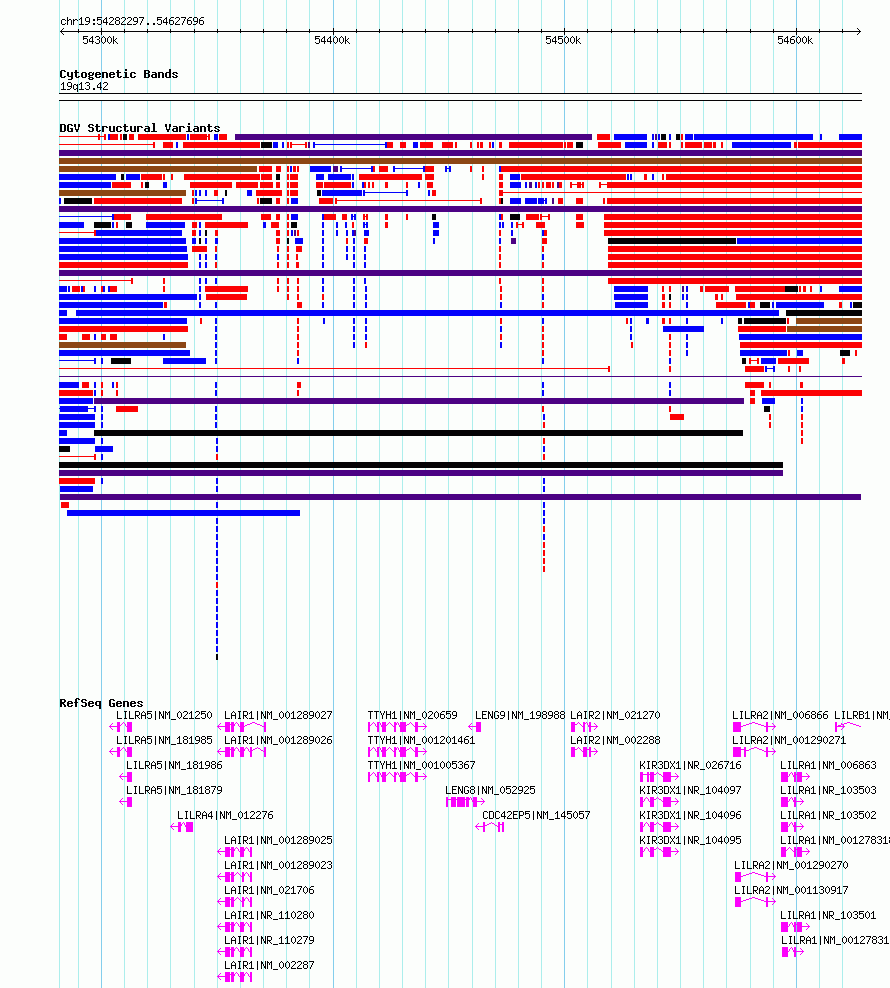The width and height of the screenshot is (890, 988).
Task: Open the CDC42EP5|NM_145057 label
Action: pyautogui.click(x=536, y=815)
